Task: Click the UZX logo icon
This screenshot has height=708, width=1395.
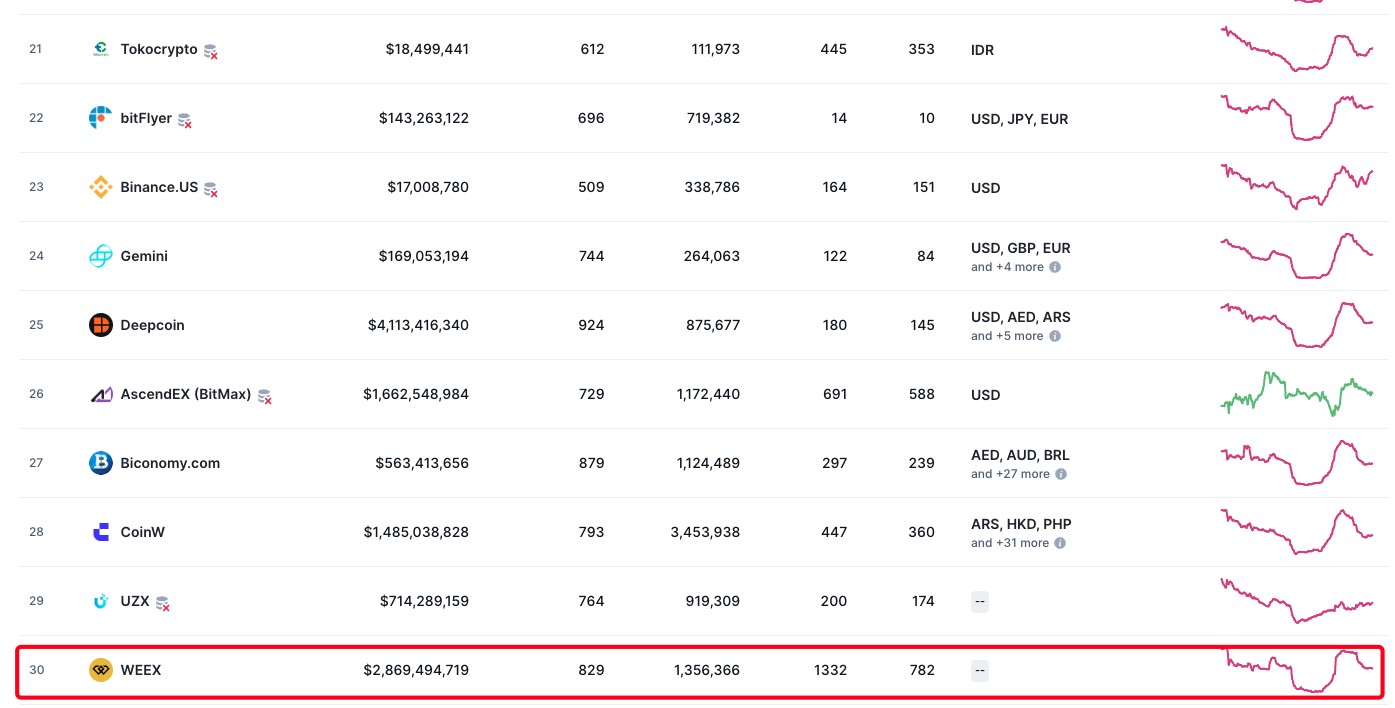Action: click(x=100, y=601)
